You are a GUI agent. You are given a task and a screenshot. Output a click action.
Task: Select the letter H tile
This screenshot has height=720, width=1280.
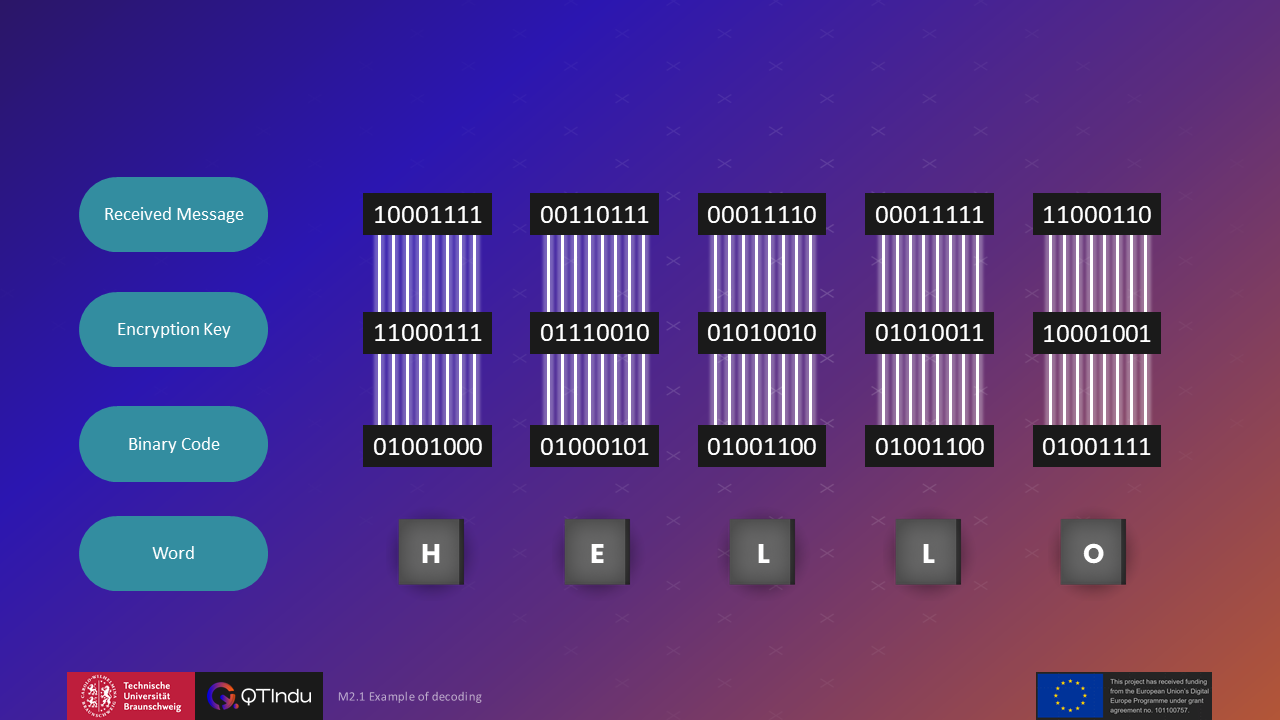click(x=430, y=552)
